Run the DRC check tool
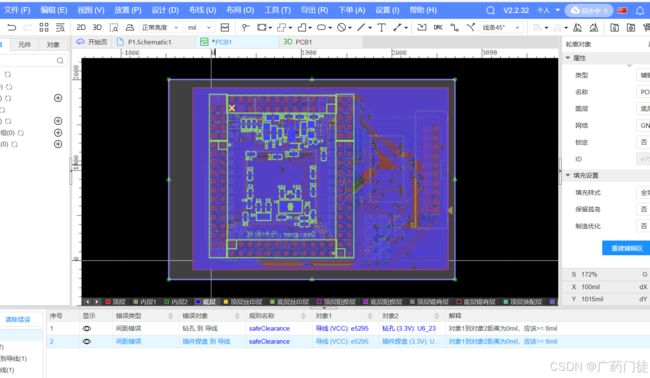Image resolution: width=650 pixels, height=378 pixels. 438,27
